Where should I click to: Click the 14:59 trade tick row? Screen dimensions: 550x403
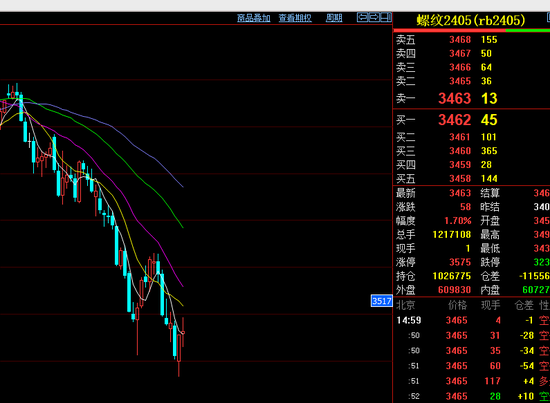[x=471, y=320]
